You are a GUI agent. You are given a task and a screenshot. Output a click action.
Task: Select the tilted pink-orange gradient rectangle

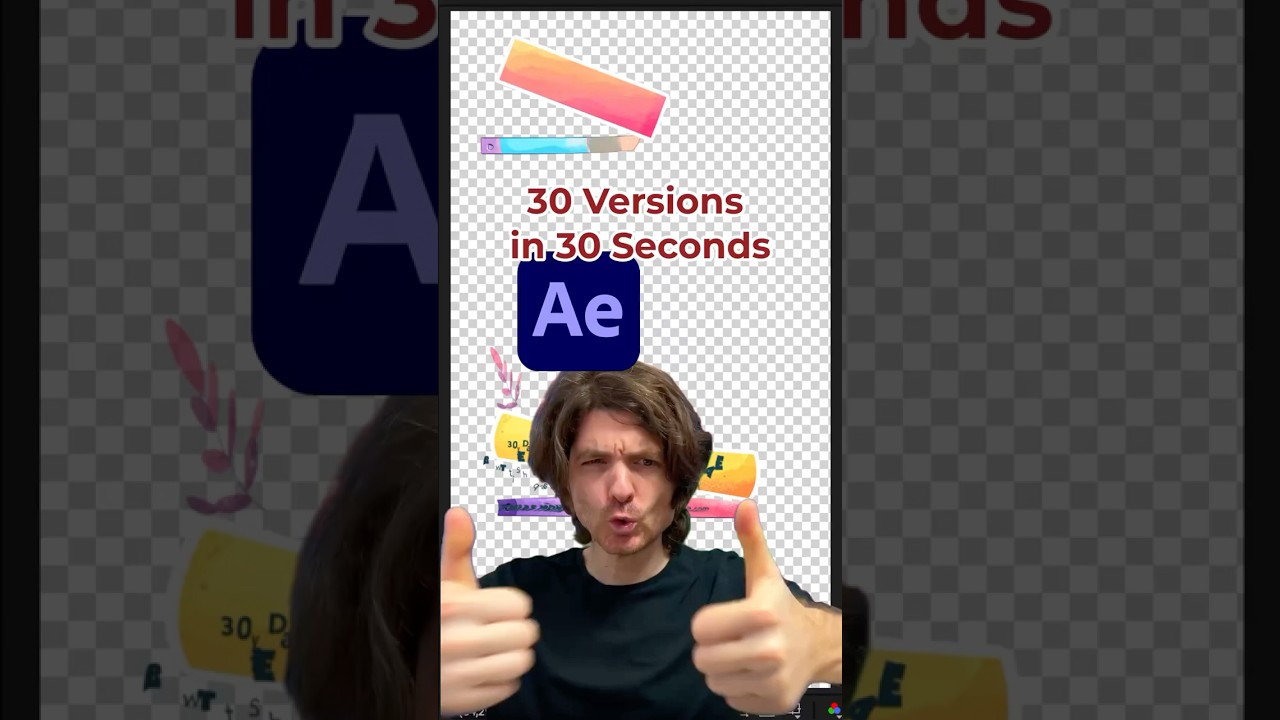(x=583, y=88)
